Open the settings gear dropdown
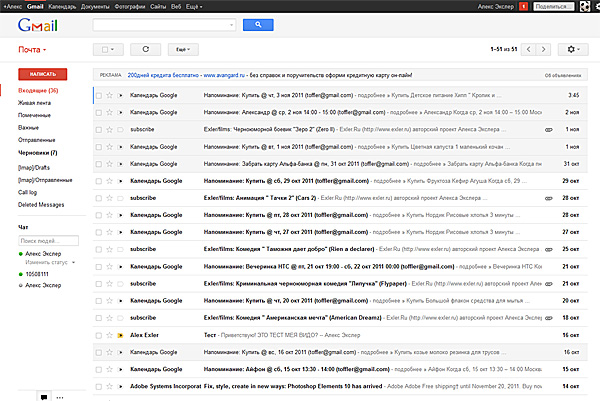Image resolution: width=600 pixels, height=401 pixels. coord(574,48)
